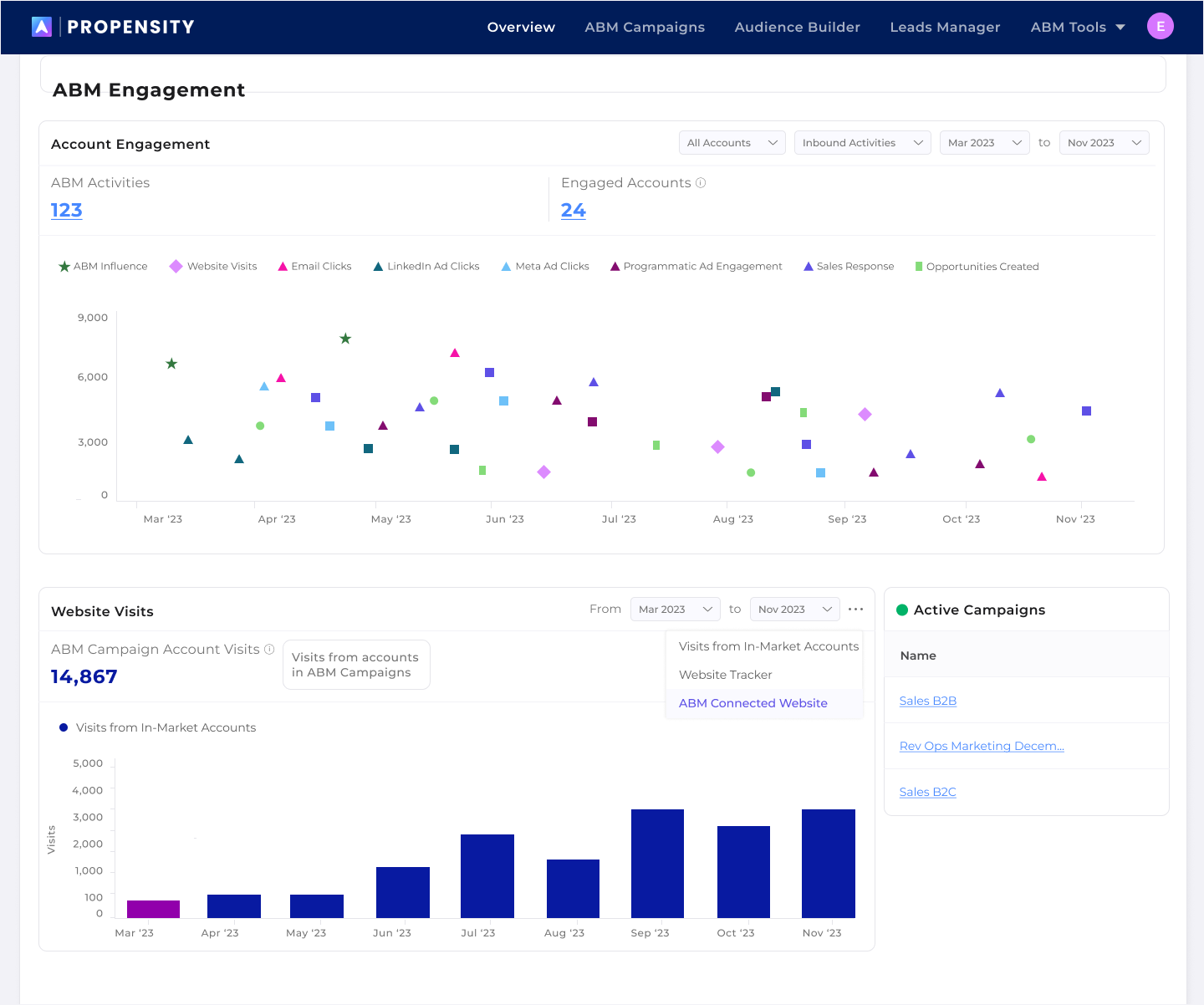Expand the ABM Tools menu
This screenshot has width=1204, height=1005.
(x=1078, y=28)
